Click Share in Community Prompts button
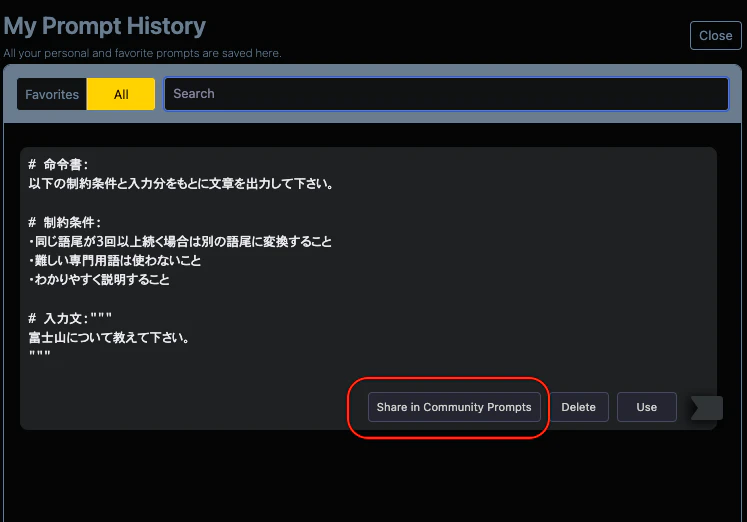 tap(454, 407)
